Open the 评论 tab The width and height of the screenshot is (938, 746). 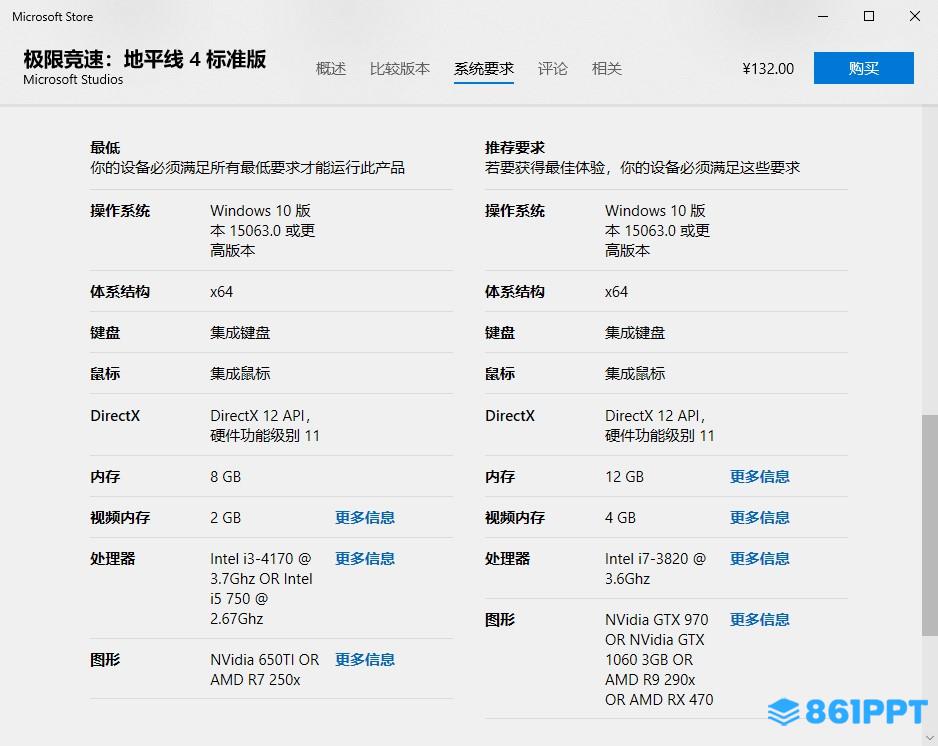click(x=552, y=68)
